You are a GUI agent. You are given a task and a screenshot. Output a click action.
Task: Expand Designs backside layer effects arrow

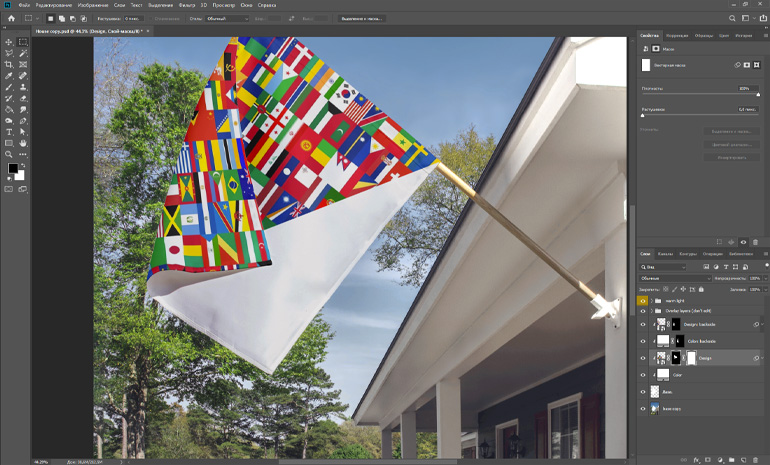(x=762, y=325)
